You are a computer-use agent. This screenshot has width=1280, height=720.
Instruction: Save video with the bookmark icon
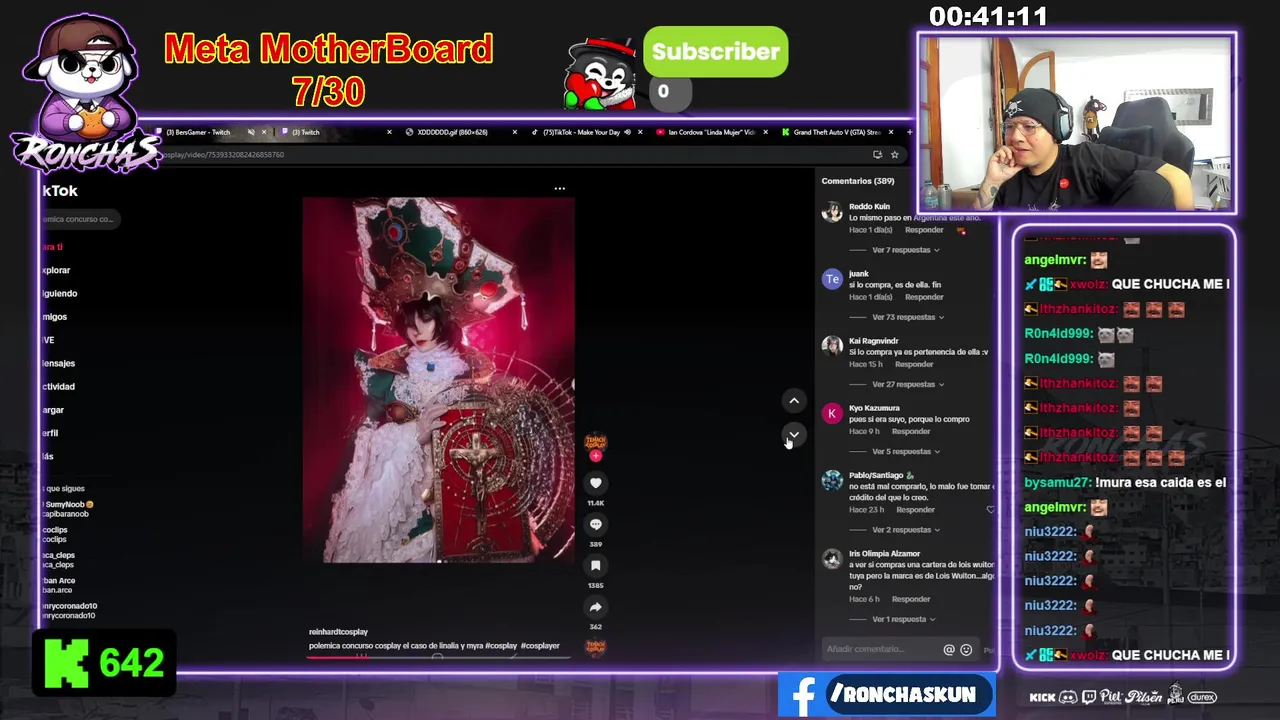click(x=595, y=566)
